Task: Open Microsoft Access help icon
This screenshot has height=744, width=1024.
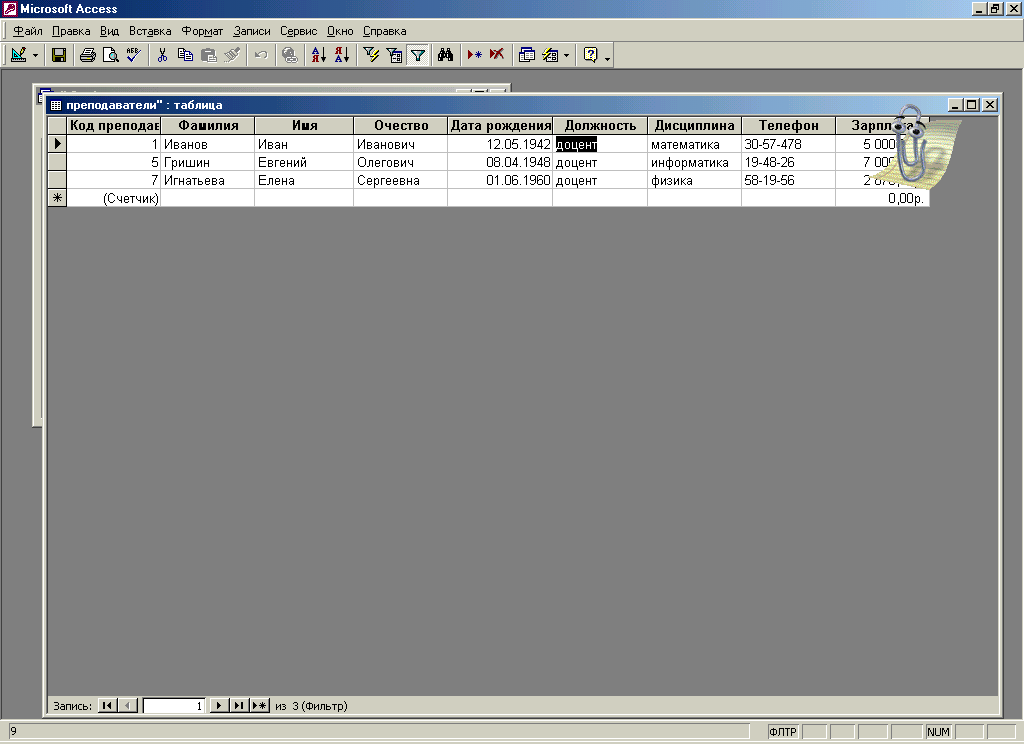Action: point(590,55)
